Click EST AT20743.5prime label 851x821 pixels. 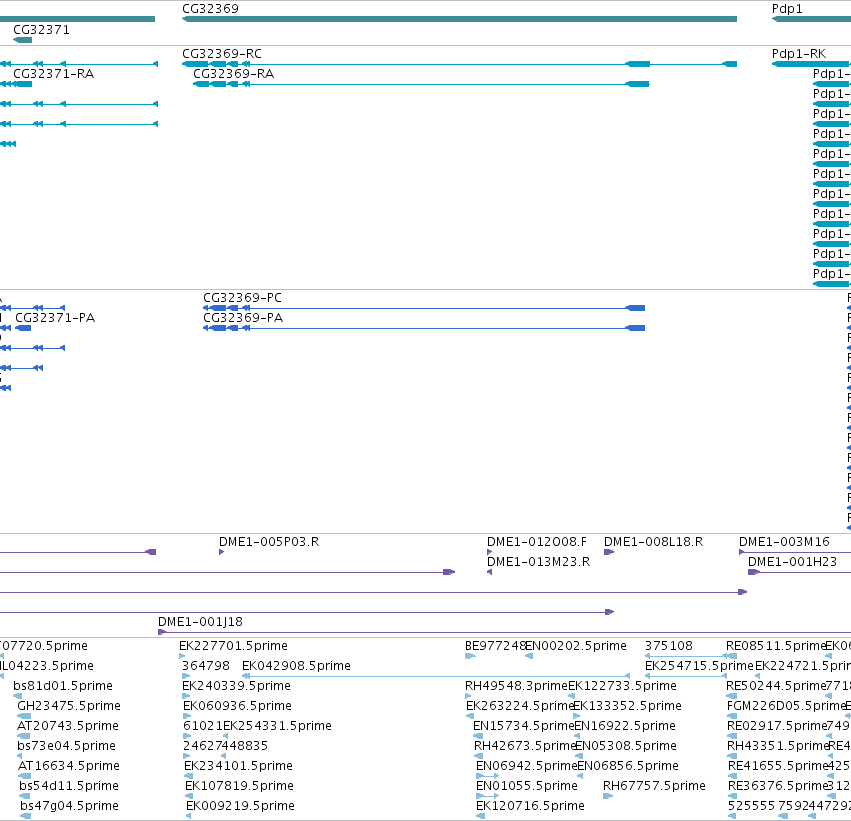68,726
